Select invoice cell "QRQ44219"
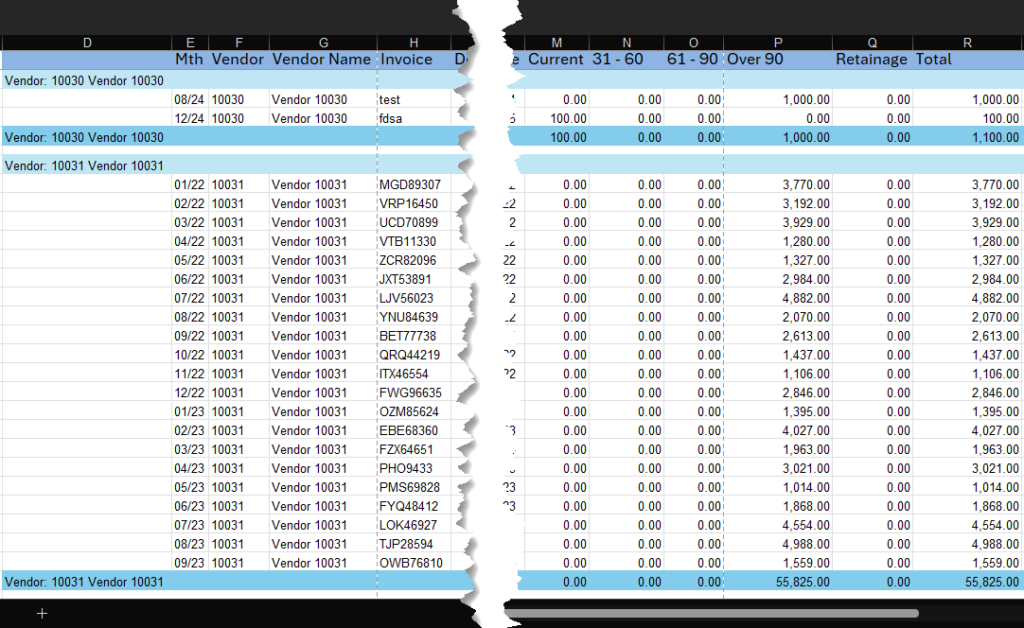The height and width of the screenshot is (628, 1024). tap(414, 355)
